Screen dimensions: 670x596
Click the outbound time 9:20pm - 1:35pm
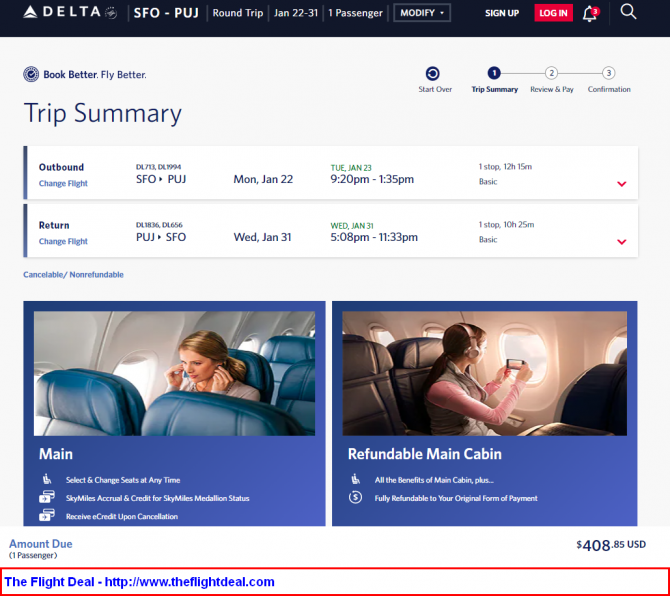point(372,179)
